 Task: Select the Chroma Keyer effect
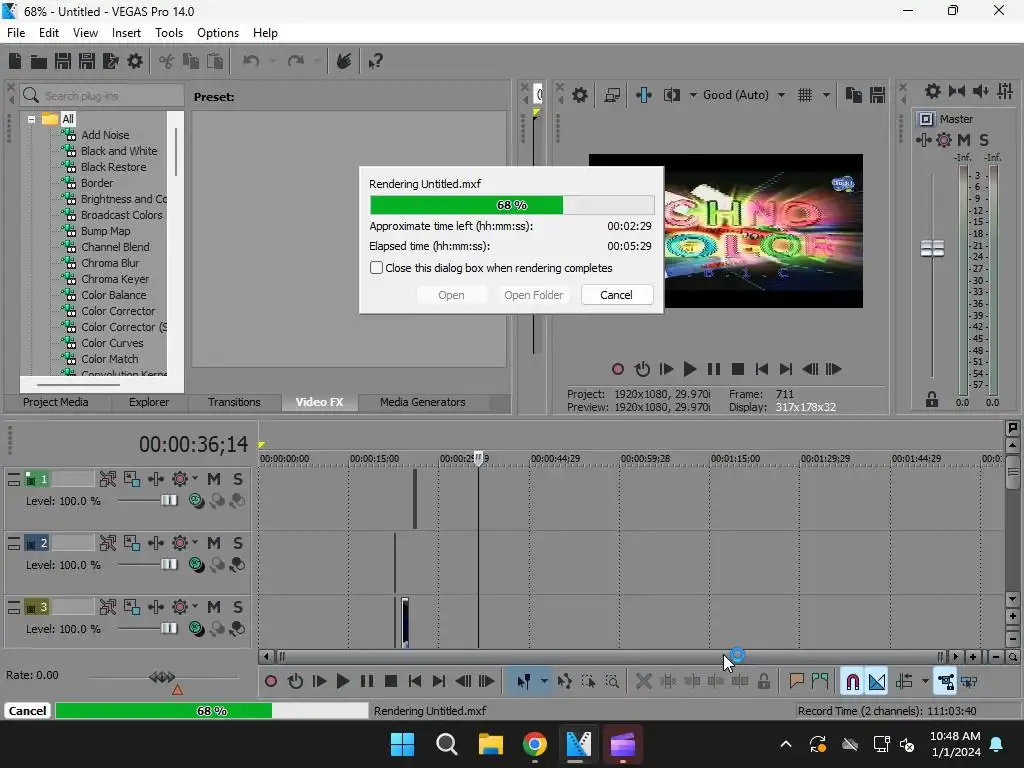coord(115,279)
